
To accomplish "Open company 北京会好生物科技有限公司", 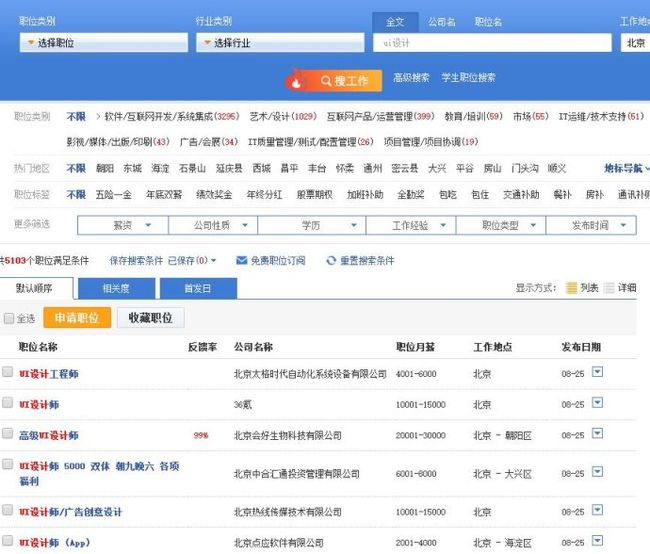I will tap(288, 435).
